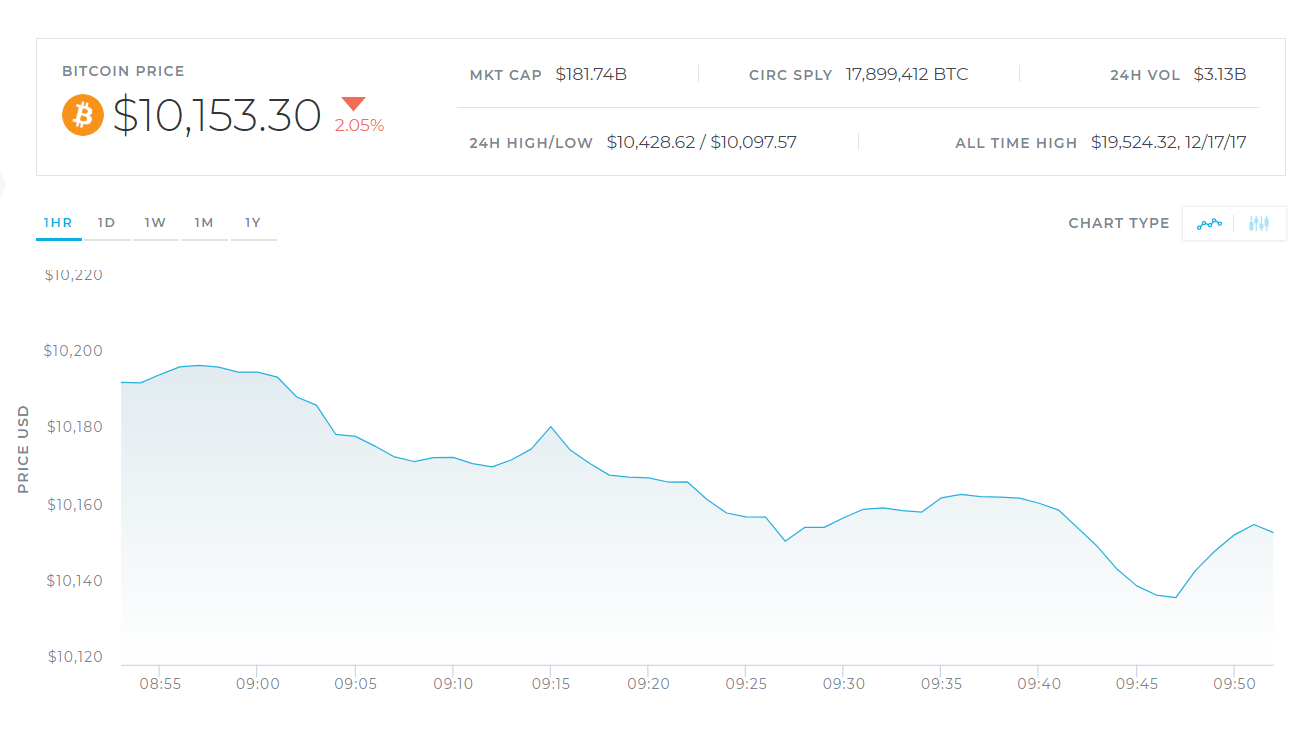Click the 09:25 time axis label
Image resolution: width=1308 pixels, height=734 pixels.
click(x=746, y=684)
